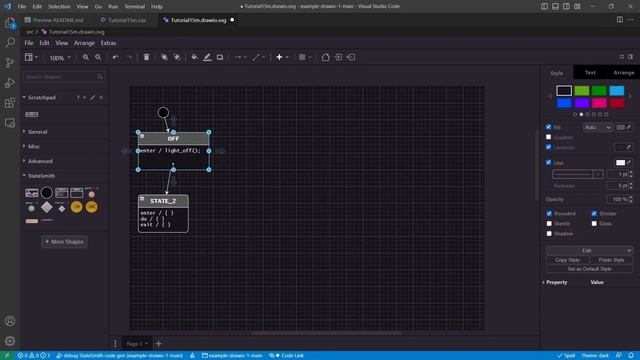Click the home-shaped icon in toolbar
The width and height of the screenshot is (640, 360).
click(x=325, y=57)
